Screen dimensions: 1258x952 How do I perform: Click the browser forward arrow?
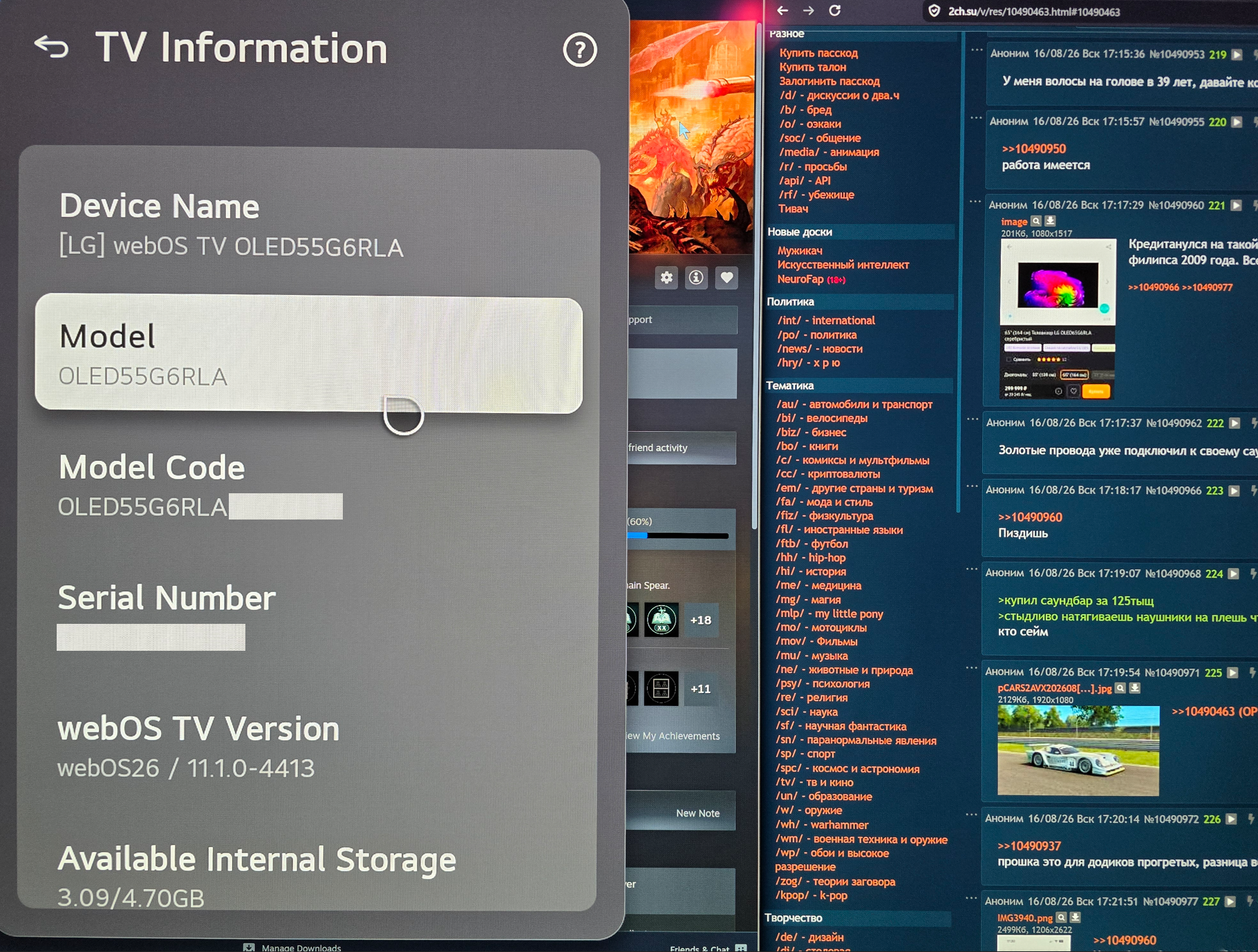pyautogui.click(x=809, y=10)
